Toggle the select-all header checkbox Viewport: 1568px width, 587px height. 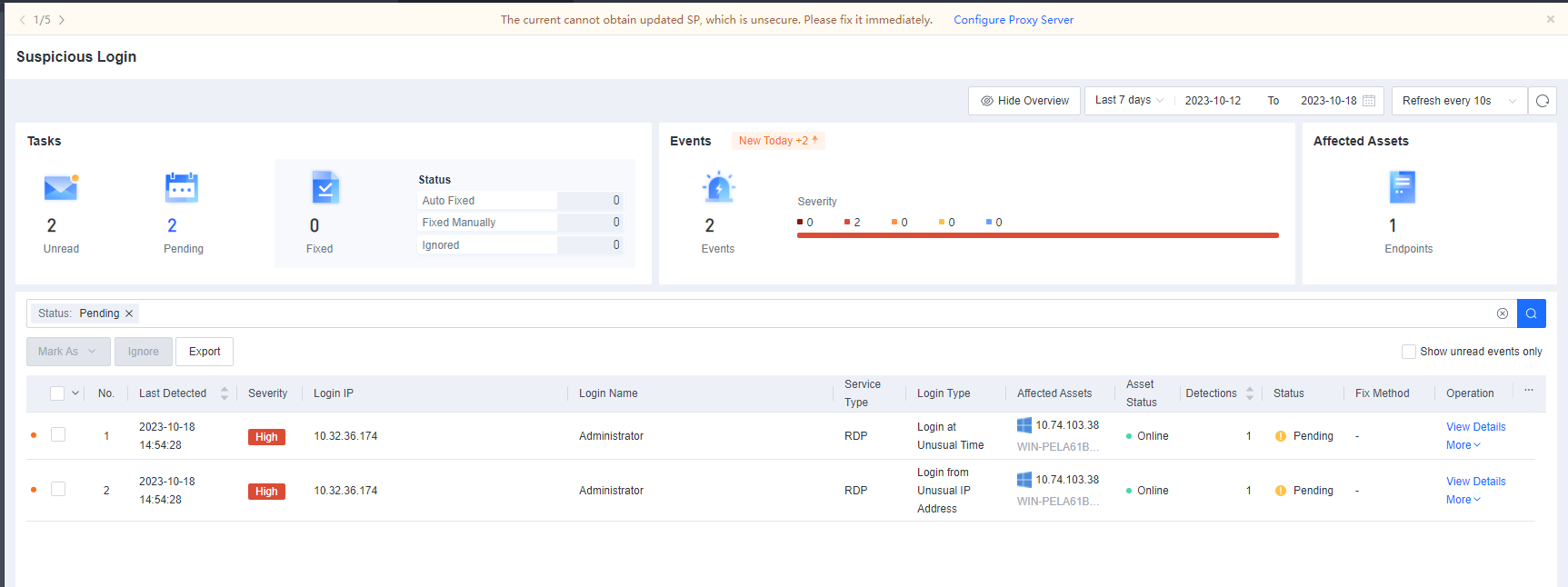point(57,393)
